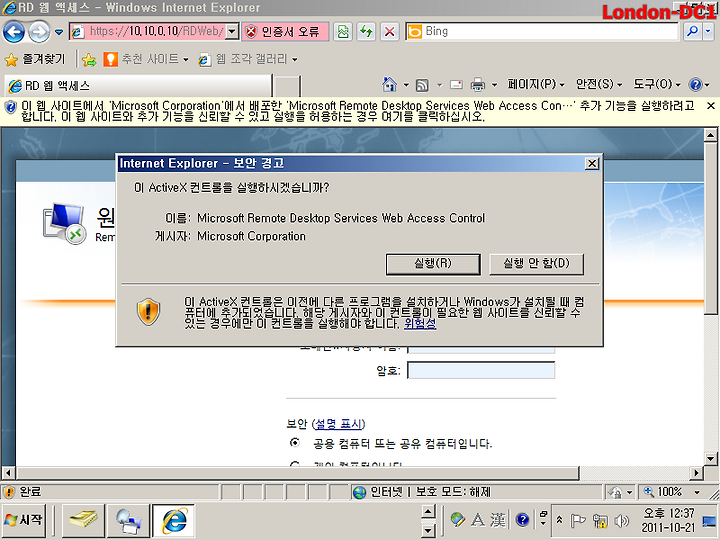Click the Home page icon
Screen dimensions: 720x540
389,84
